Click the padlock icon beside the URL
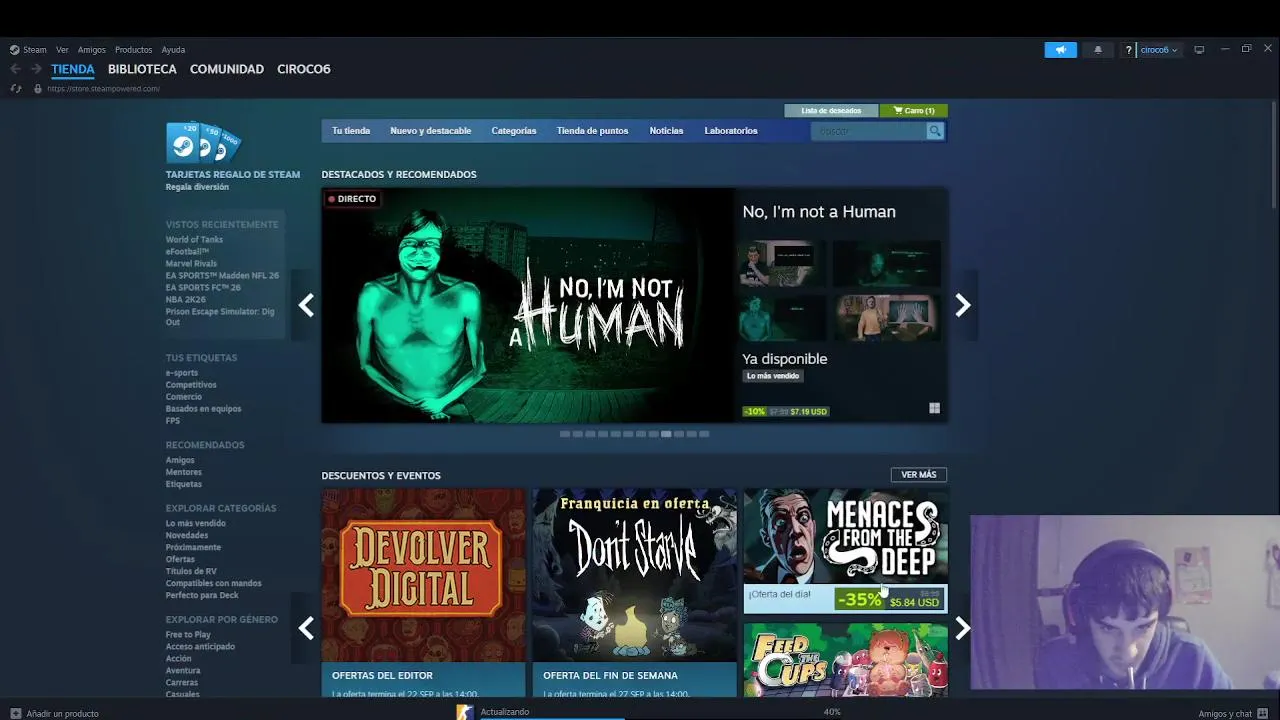Image resolution: width=1280 pixels, height=720 pixels. pos(38,89)
